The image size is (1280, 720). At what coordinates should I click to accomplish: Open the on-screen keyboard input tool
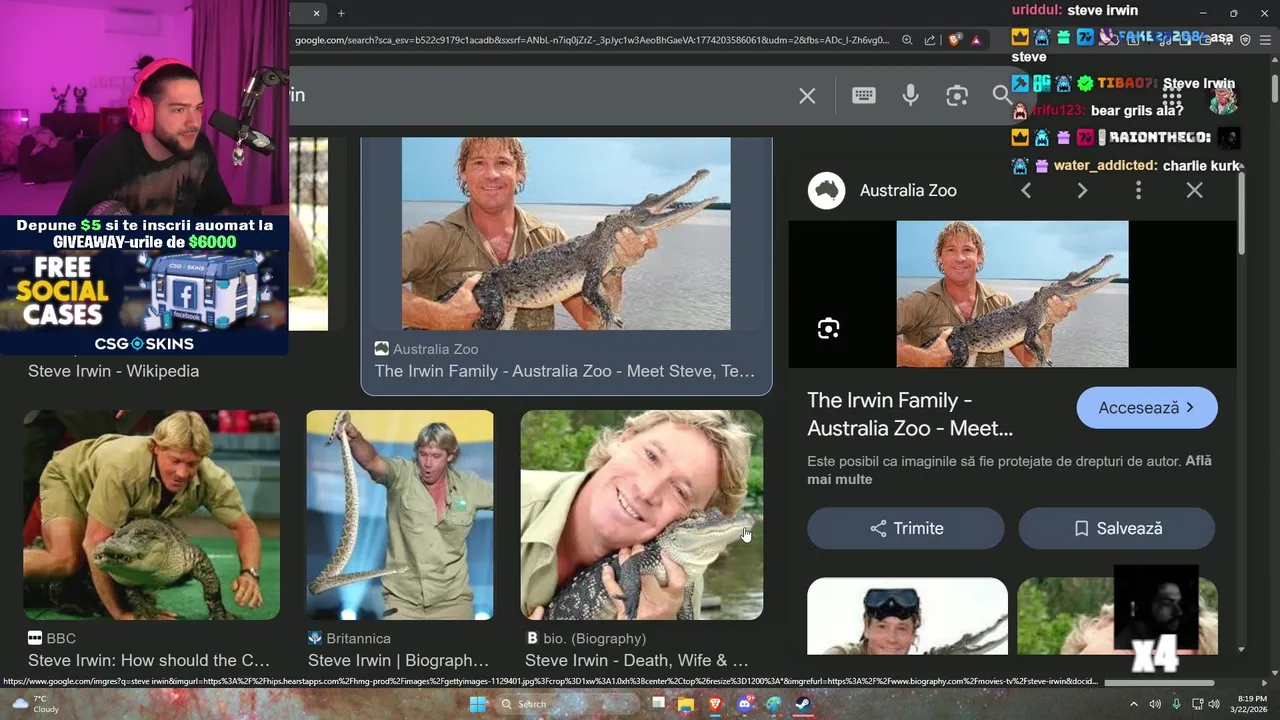[864, 95]
